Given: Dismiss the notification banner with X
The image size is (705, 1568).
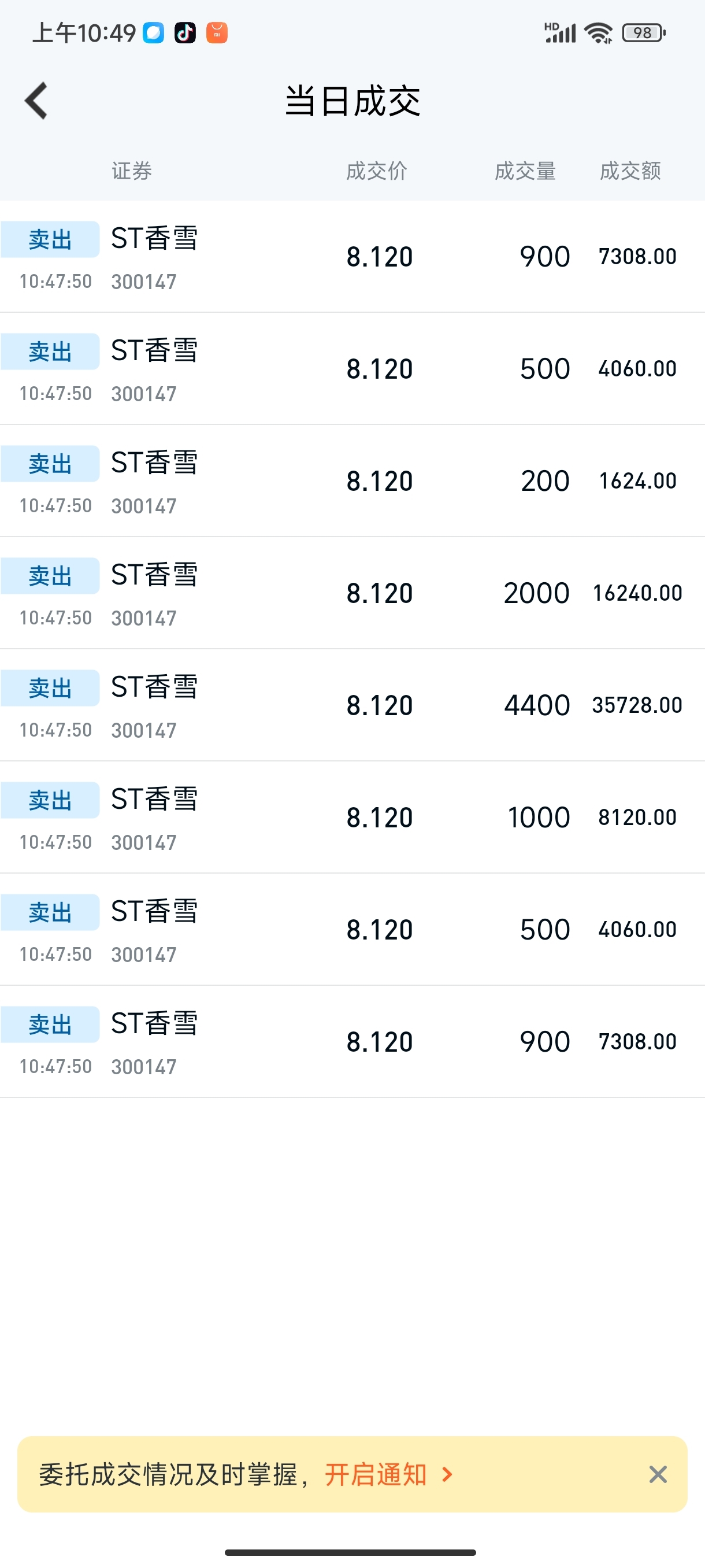Looking at the screenshot, I should click(x=658, y=1474).
